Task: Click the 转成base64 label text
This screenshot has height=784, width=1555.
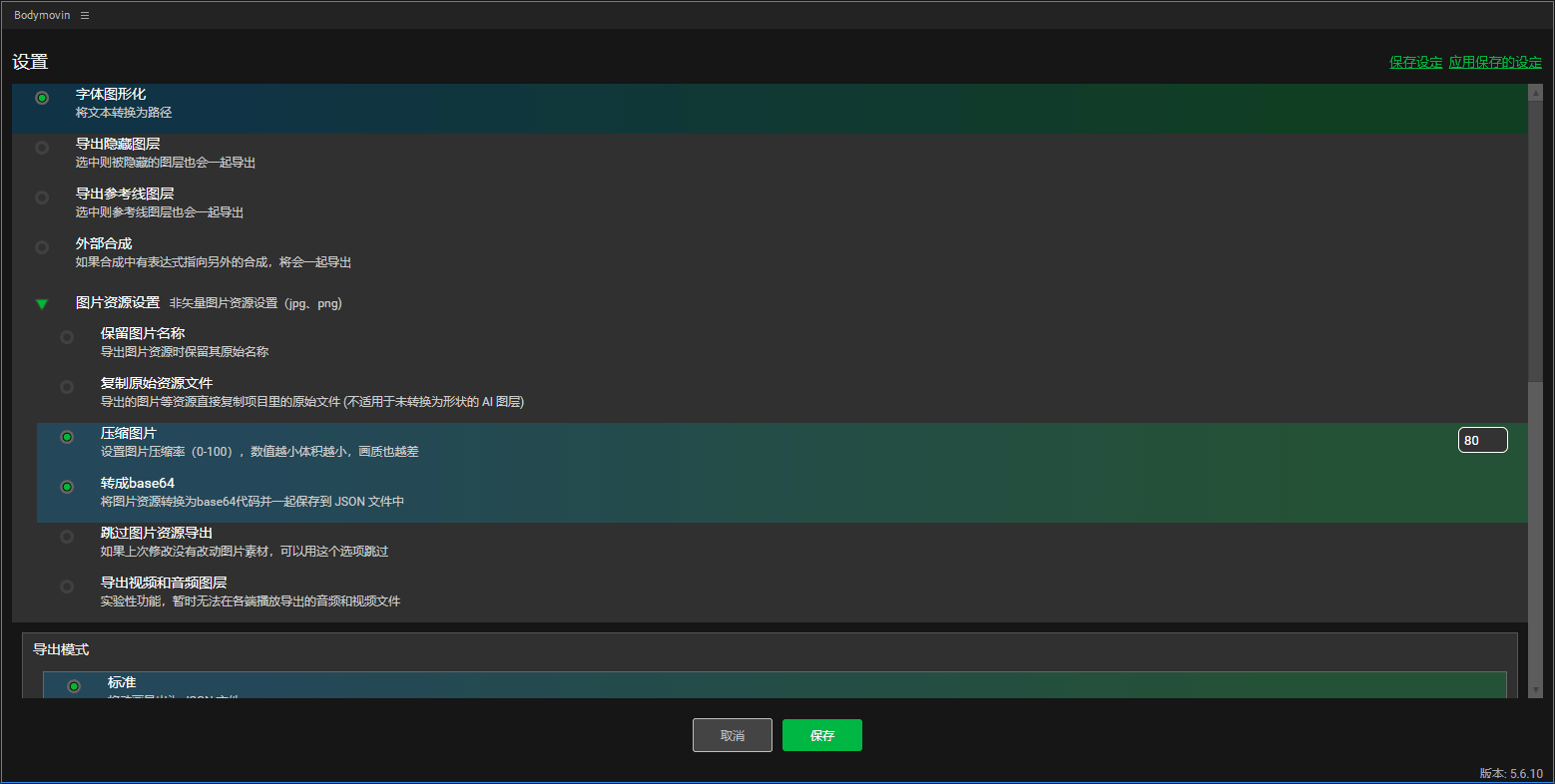Action: point(138,483)
